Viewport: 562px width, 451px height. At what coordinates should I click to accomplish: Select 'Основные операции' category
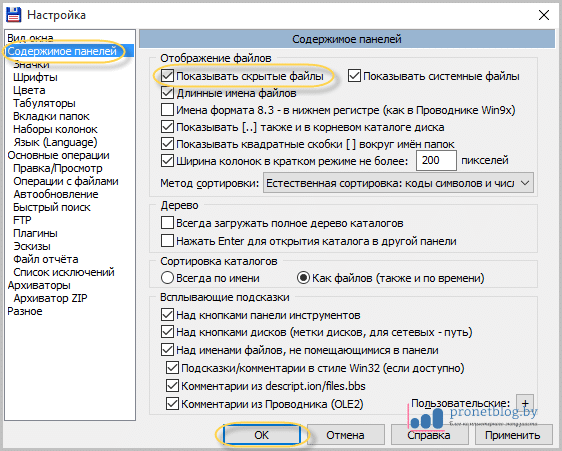click(x=58, y=155)
